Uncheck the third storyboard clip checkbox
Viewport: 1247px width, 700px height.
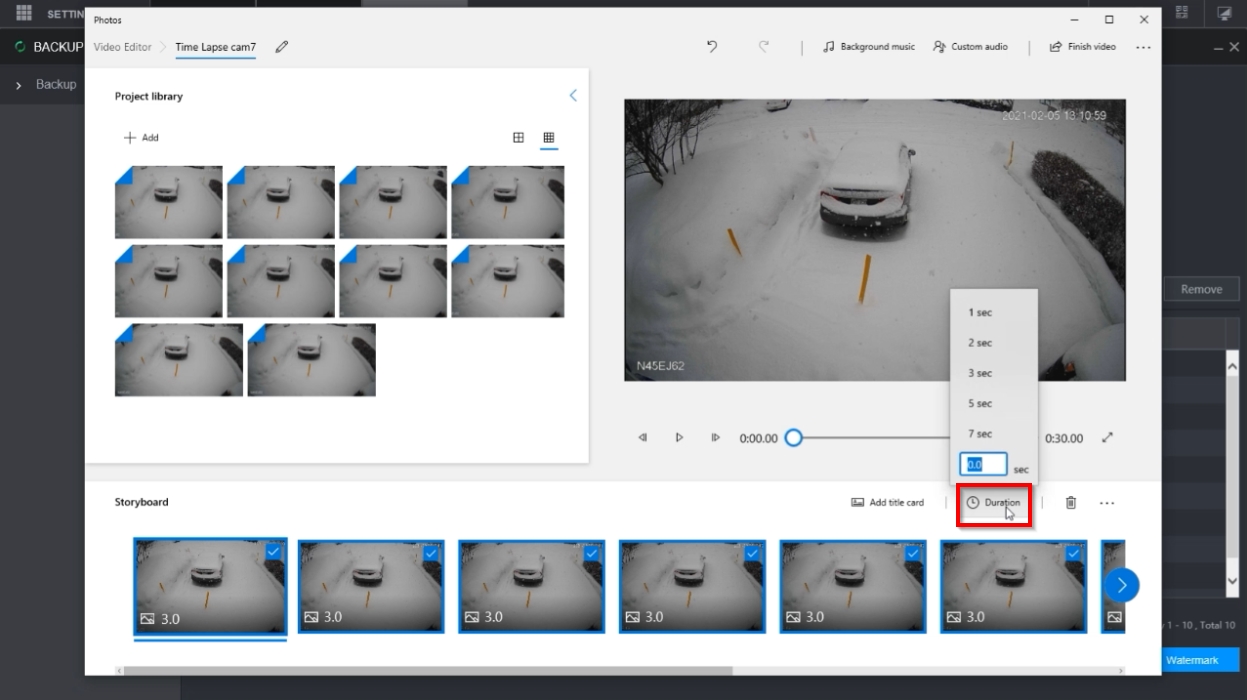[591, 553]
